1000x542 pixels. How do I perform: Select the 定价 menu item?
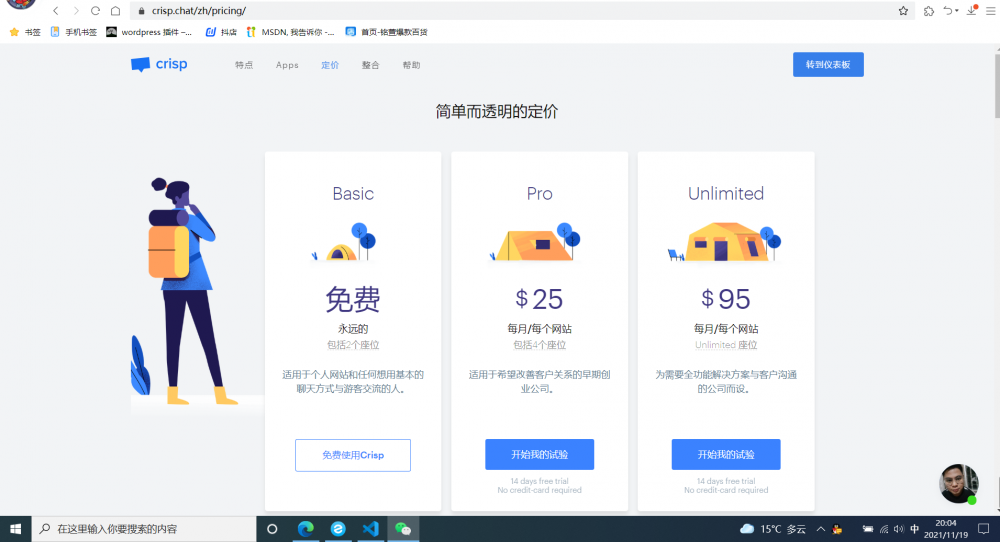coord(330,65)
